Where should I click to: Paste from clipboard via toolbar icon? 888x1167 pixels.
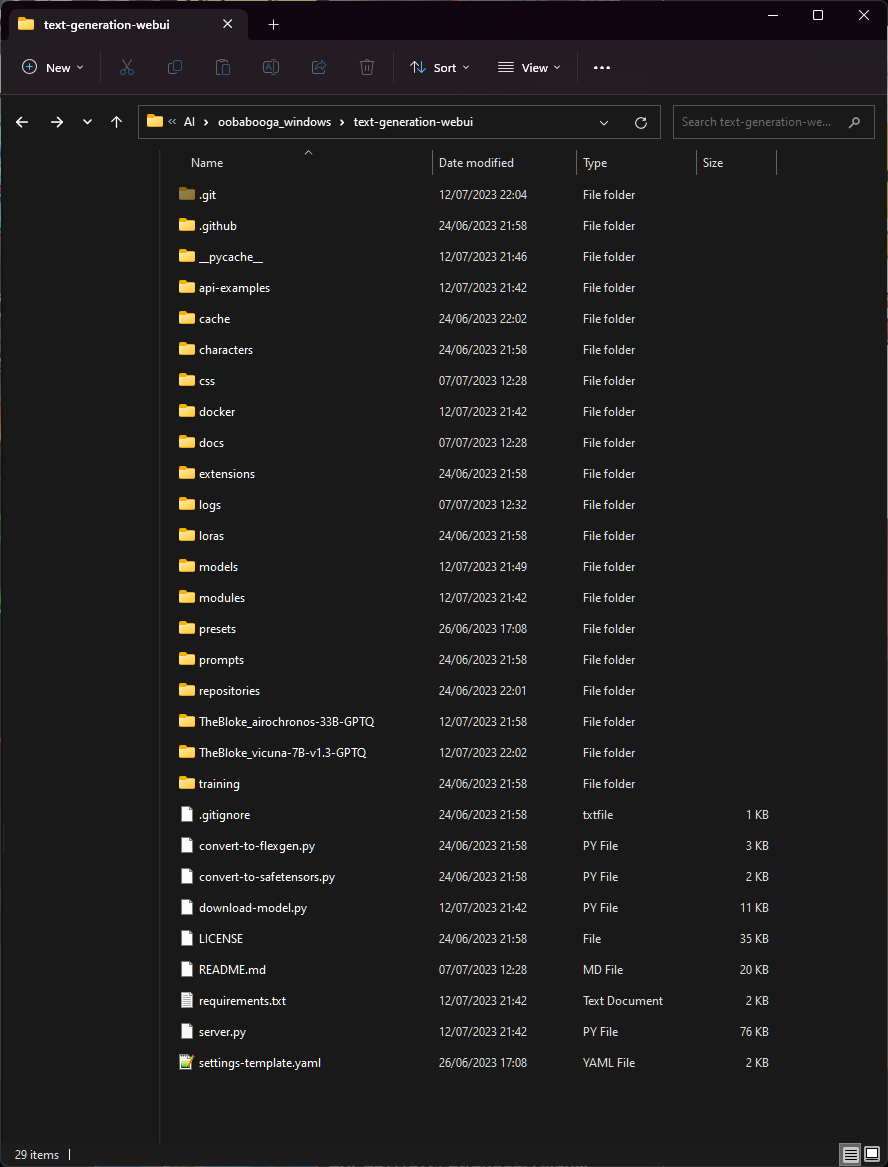coord(223,67)
